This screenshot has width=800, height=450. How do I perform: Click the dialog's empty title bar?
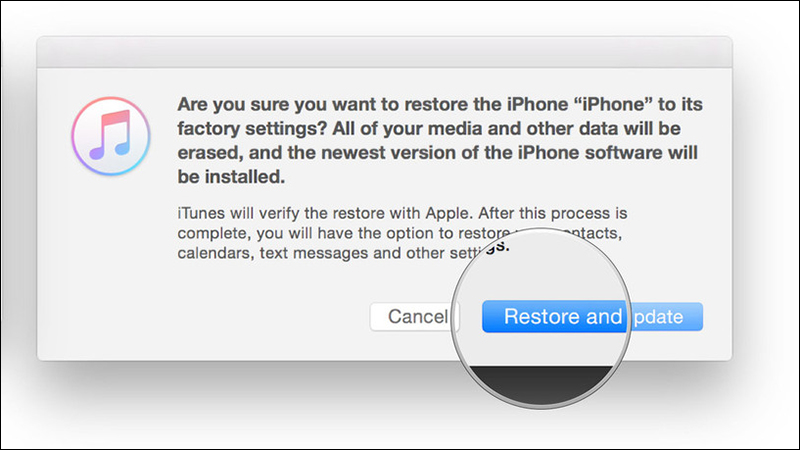[385, 52]
